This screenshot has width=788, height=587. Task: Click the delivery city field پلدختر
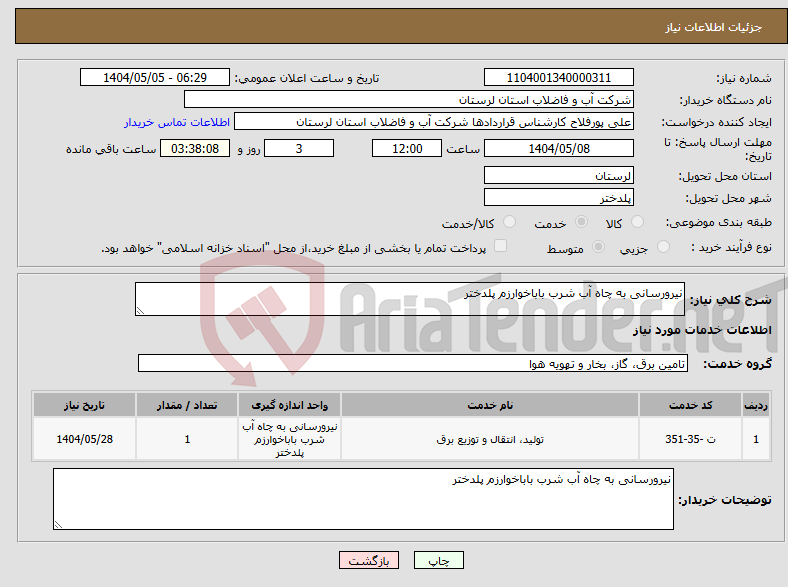coord(558,198)
